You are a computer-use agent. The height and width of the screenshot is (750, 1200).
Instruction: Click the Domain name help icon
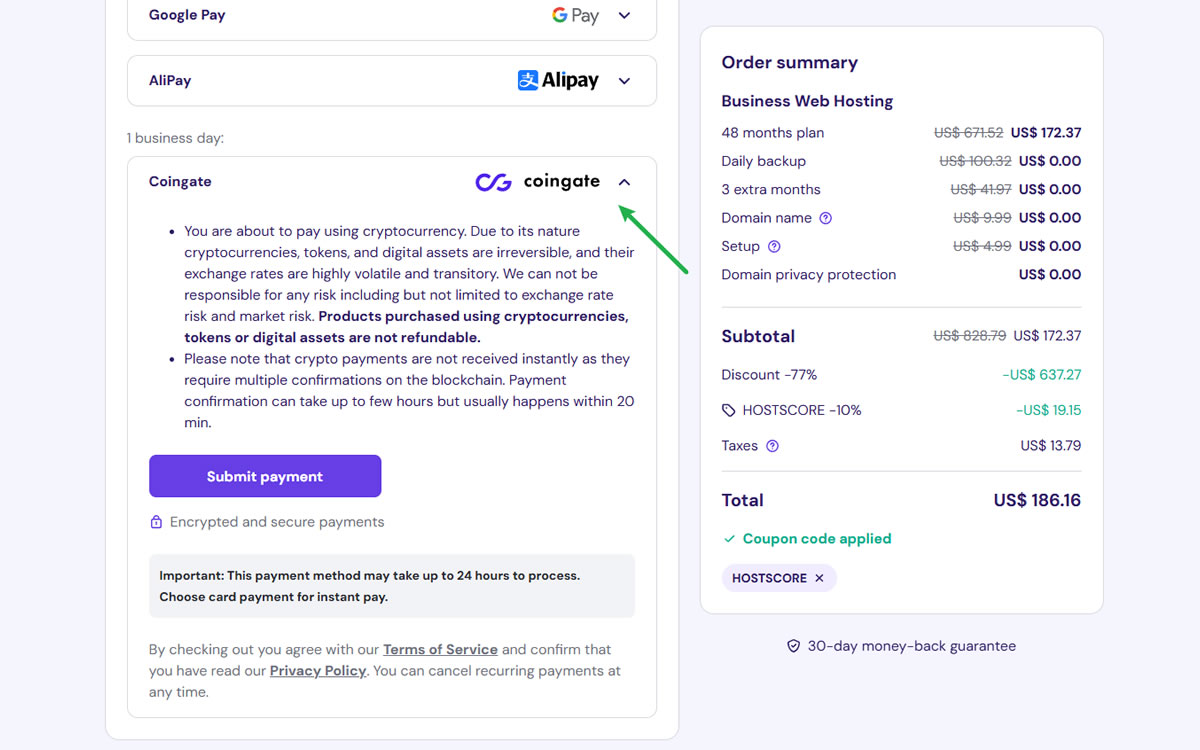click(x=826, y=218)
